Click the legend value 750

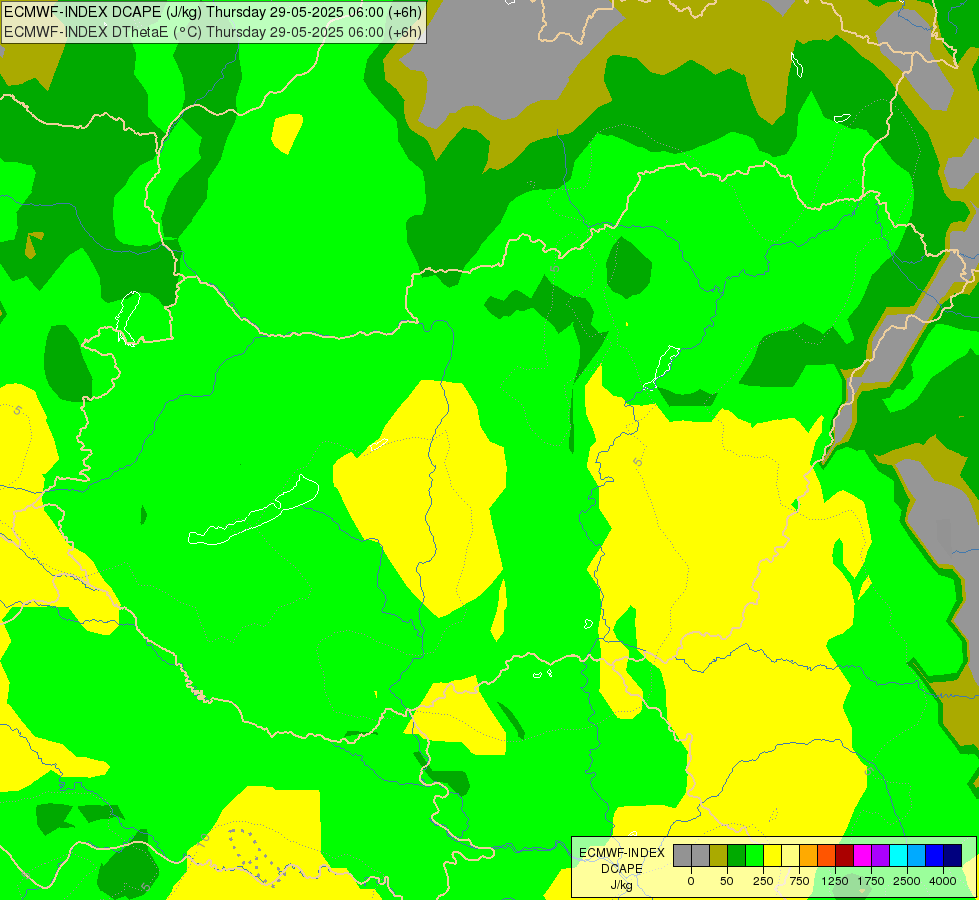799,881
